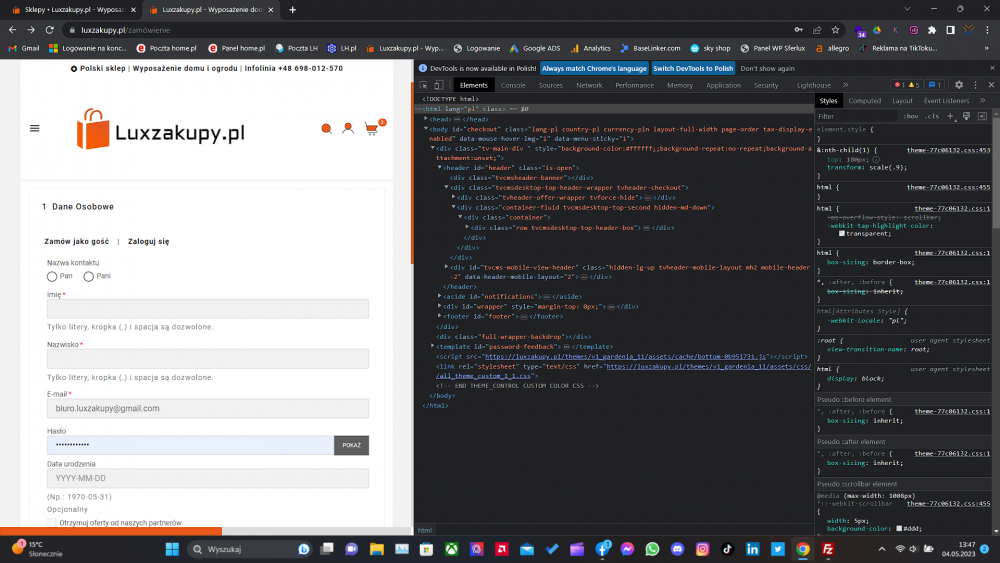
Task: Switch to the Console tab
Action: 513,85
